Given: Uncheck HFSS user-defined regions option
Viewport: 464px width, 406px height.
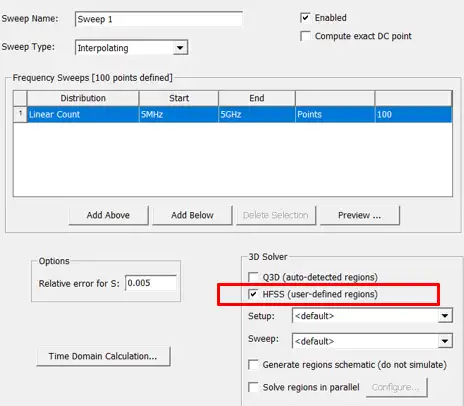Looking at the screenshot, I should pyautogui.click(x=253, y=294).
